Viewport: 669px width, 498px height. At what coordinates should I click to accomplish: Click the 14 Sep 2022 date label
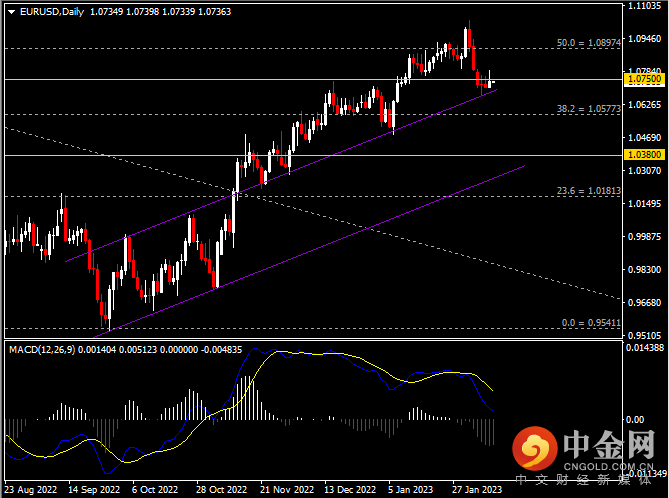(x=94, y=491)
